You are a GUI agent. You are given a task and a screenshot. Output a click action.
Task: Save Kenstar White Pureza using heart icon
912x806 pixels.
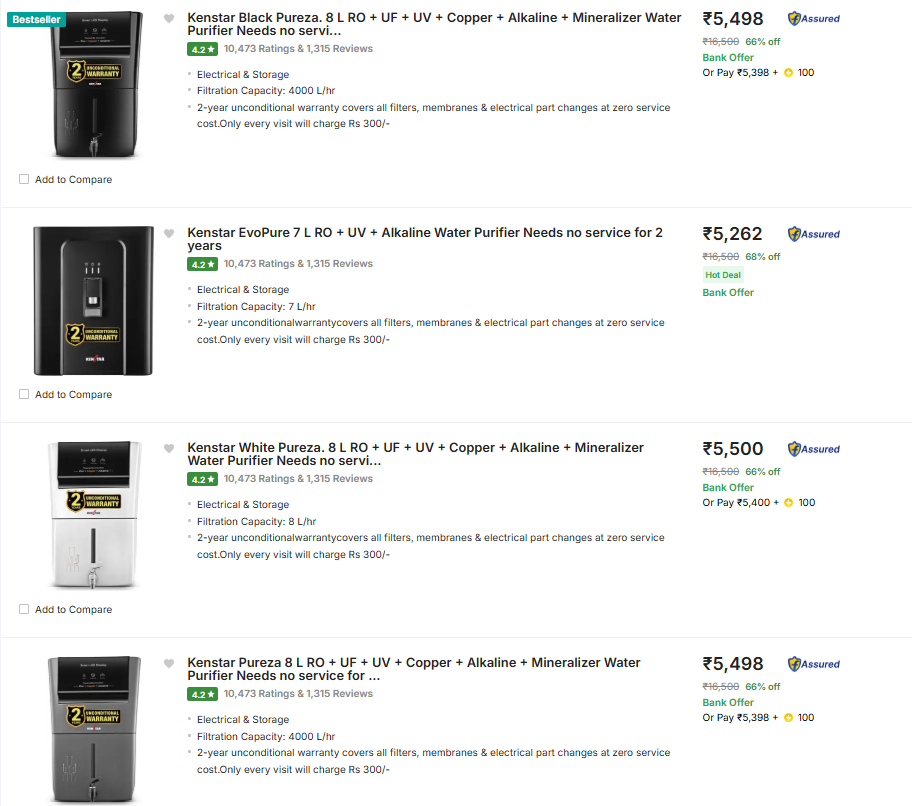(x=169, y=448)
